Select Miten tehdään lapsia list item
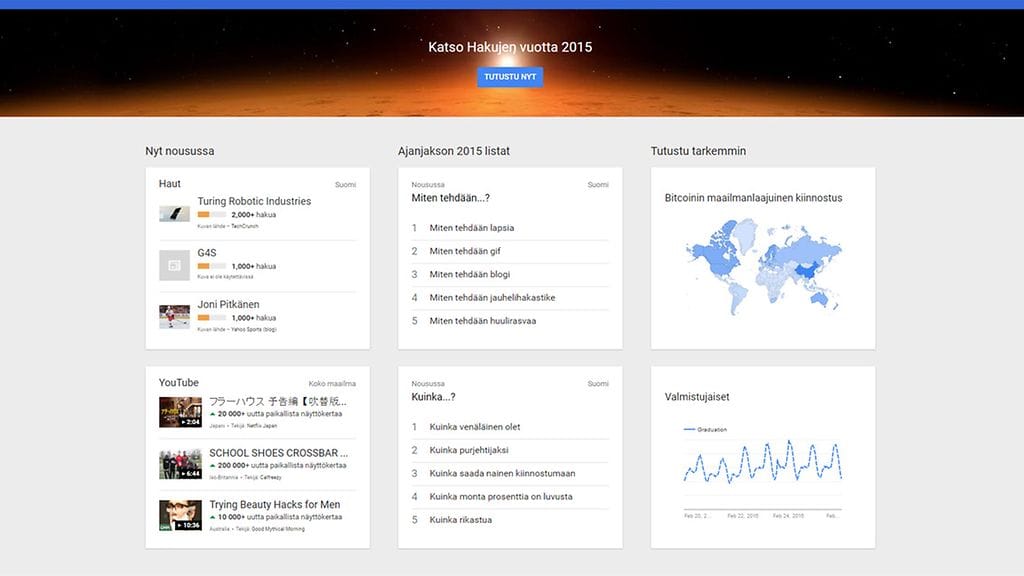 click(x=472, y=228)
